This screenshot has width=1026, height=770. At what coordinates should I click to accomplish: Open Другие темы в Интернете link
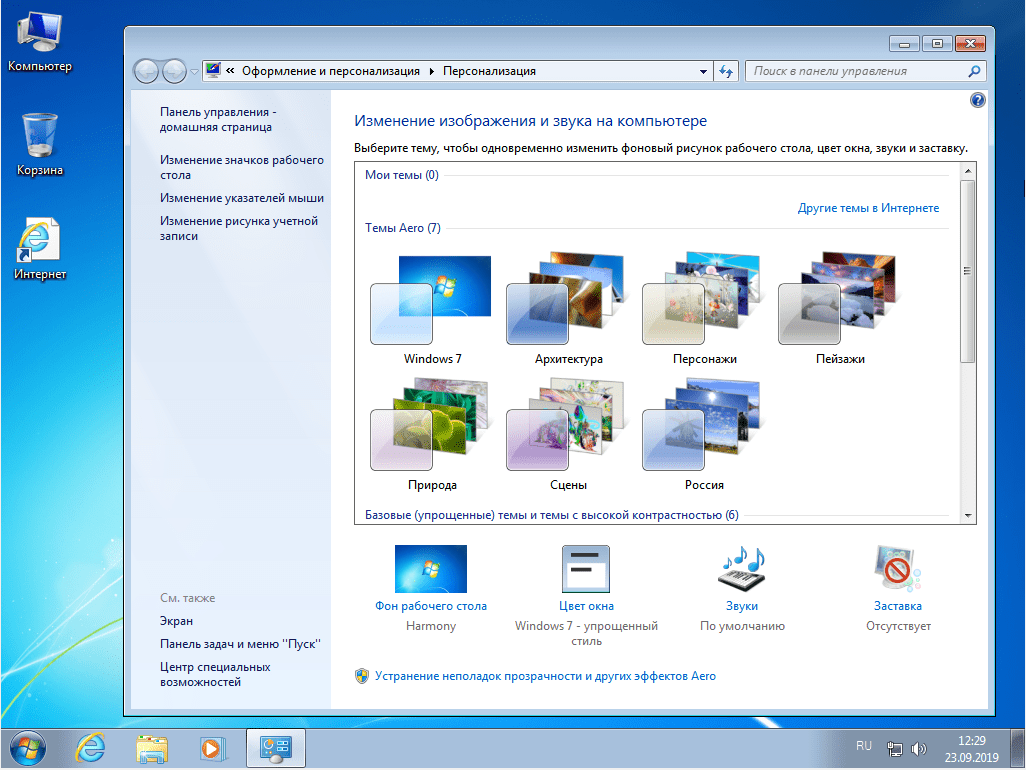[x=868, y=208]
